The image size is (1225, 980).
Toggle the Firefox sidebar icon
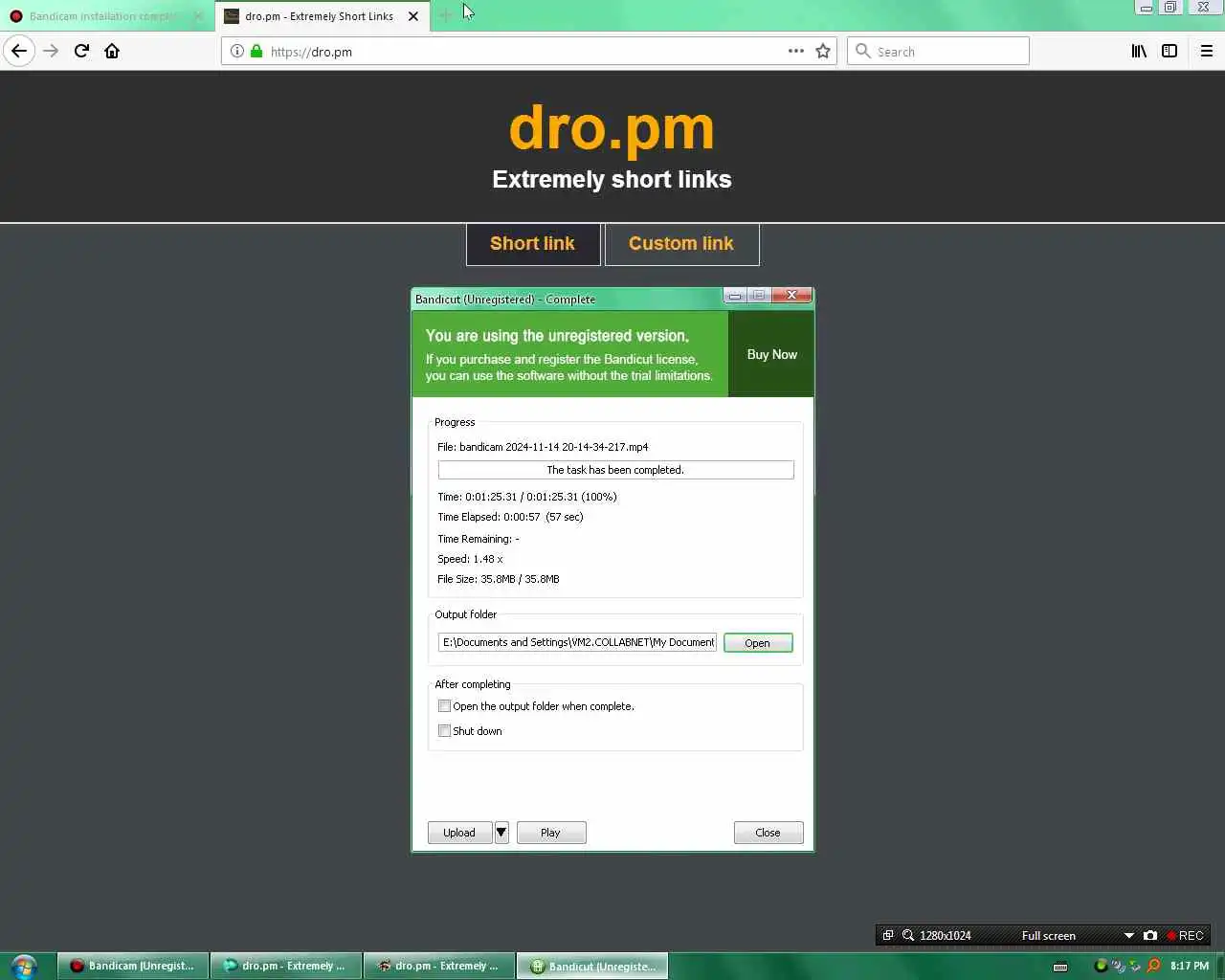(1169, 51)
